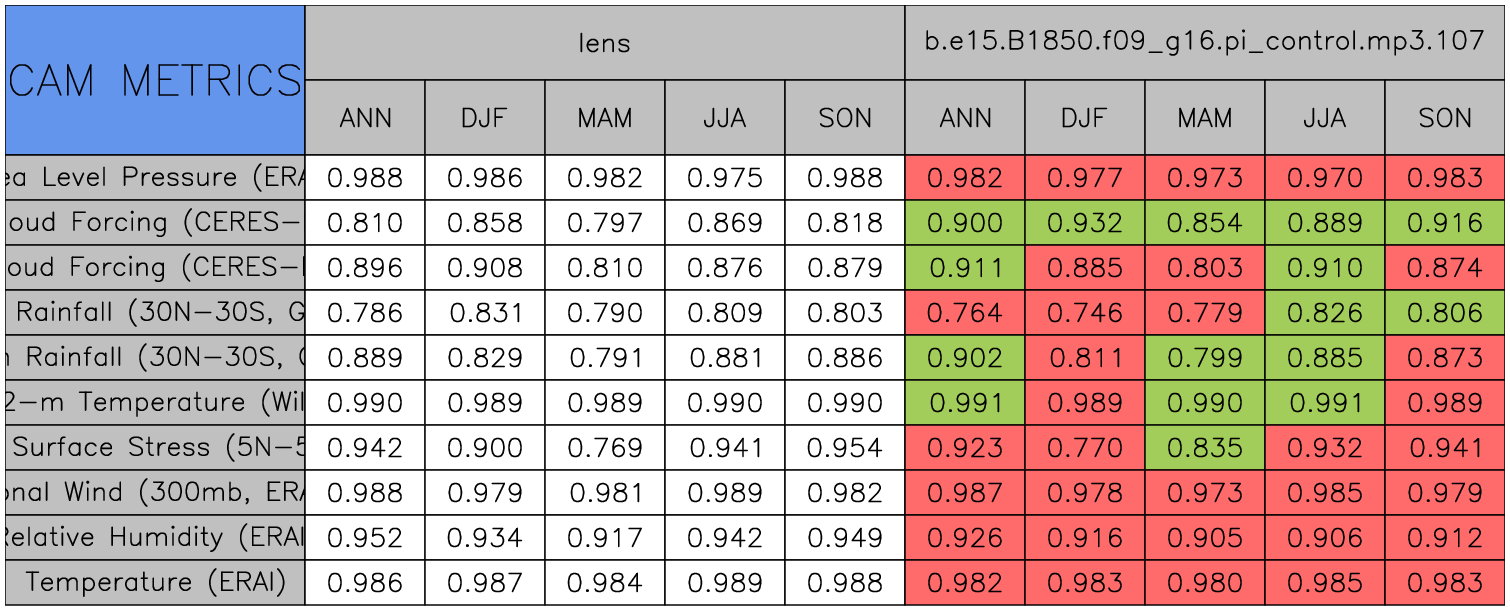Click the Sea Level Pressure row label
Image resolution: width=1510 pixels, height=611 pixels.
155,178
